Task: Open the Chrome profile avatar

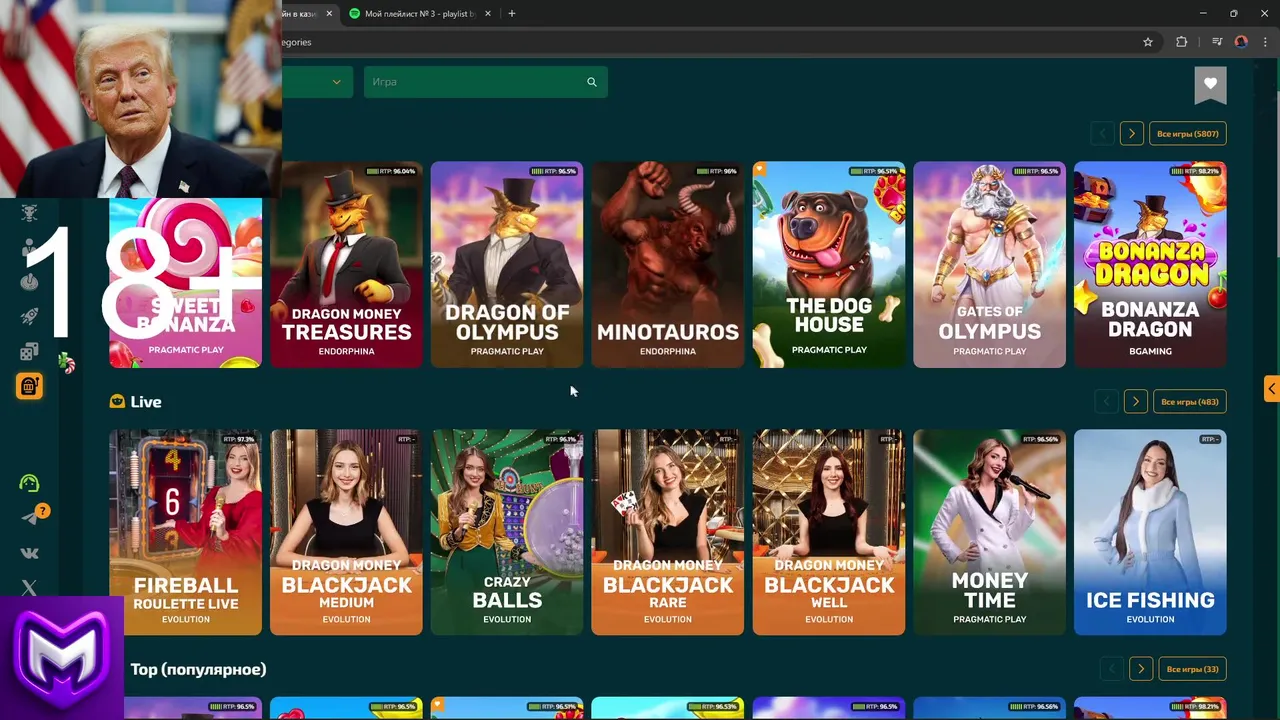Action: point(1241,42)
